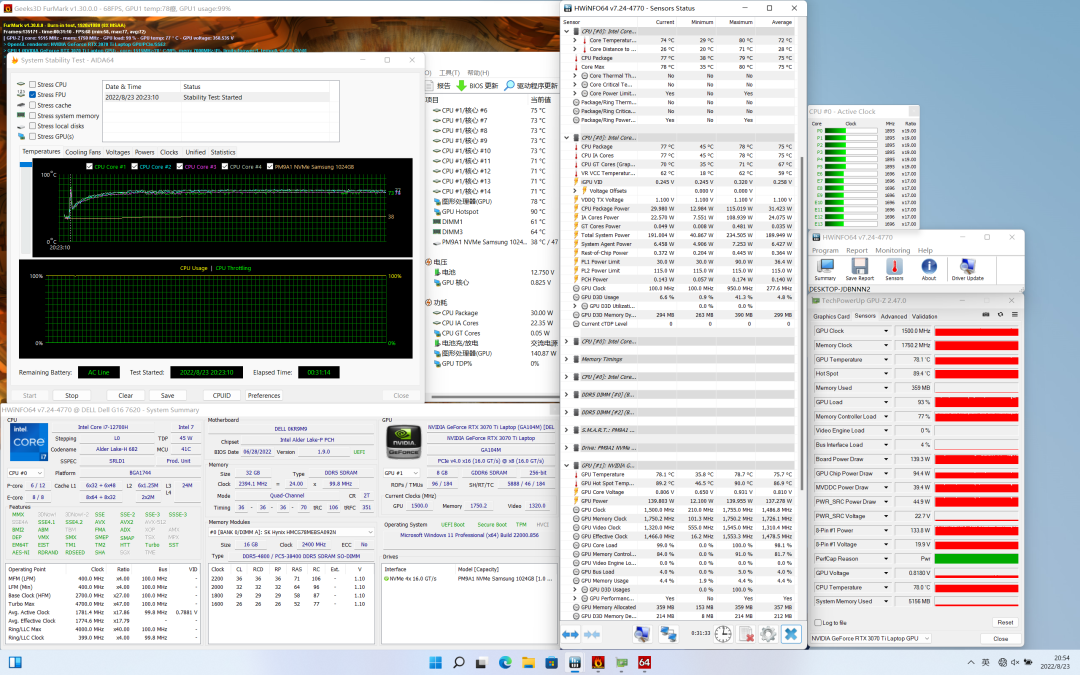Tick the Log to file checkbox

pyautogui.click(x=819, y=622)
